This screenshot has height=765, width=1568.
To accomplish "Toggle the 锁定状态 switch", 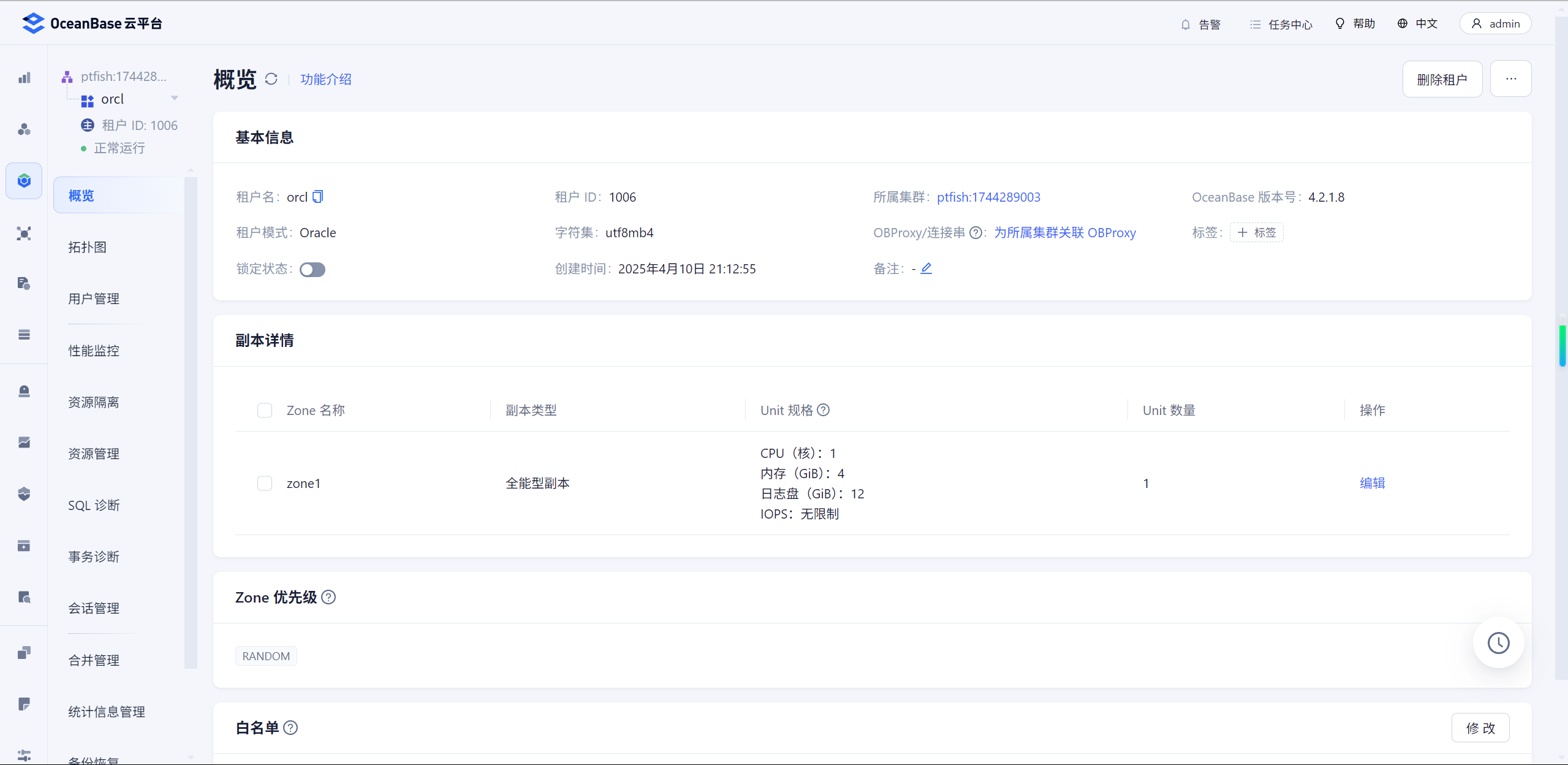I will [x=312, y=270].
